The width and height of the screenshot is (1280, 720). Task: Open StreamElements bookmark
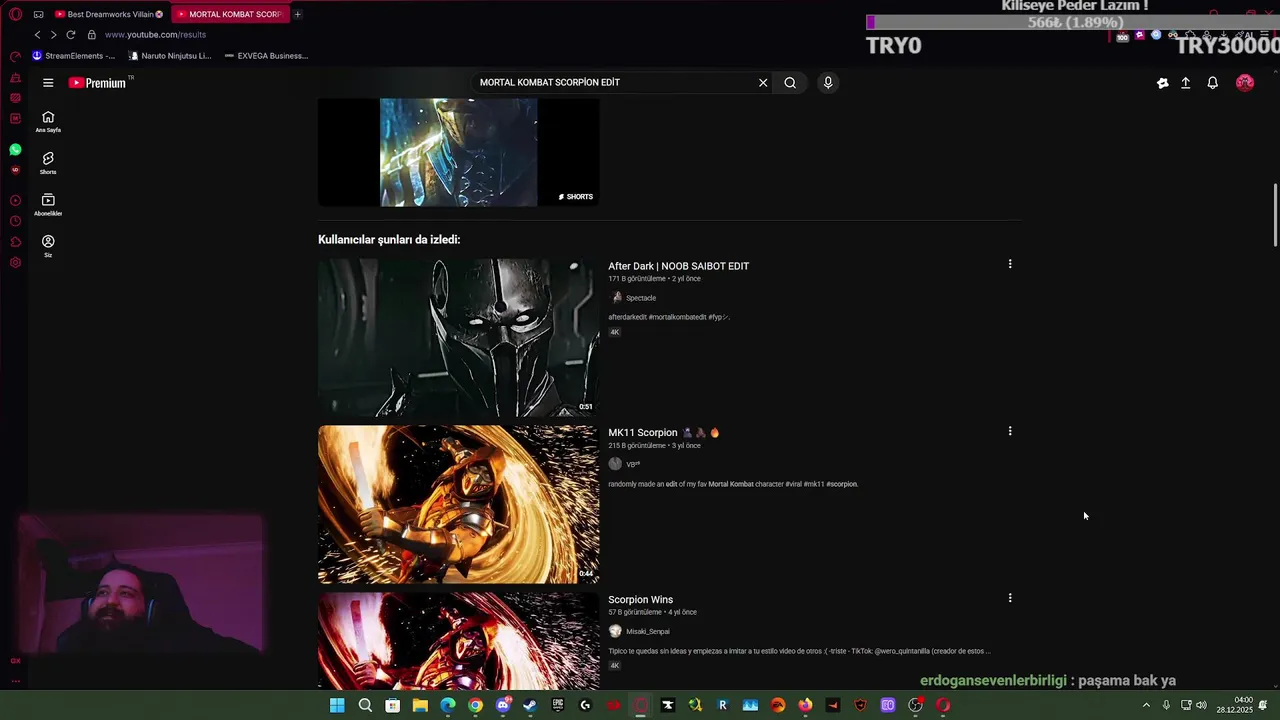(x=74, y=56)
